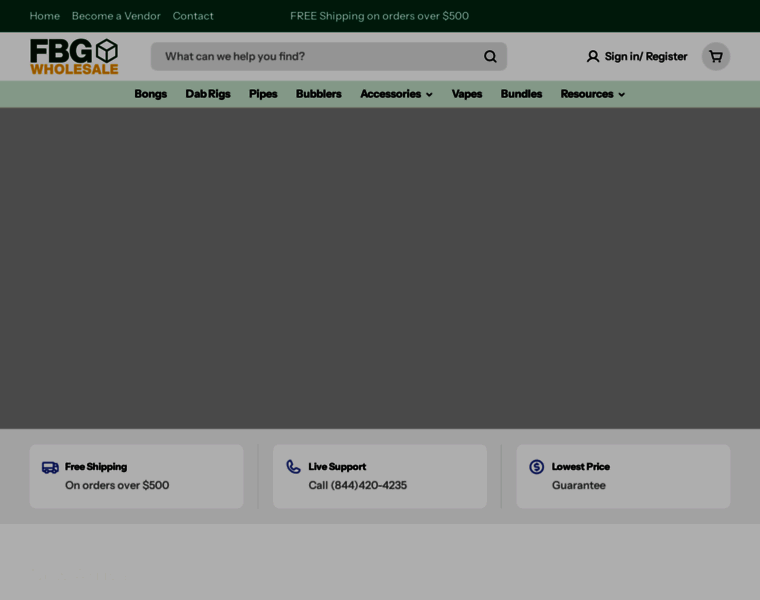Screen dimensions: 760x600
Task: Click the user account icon
Action: click(593, 57)
